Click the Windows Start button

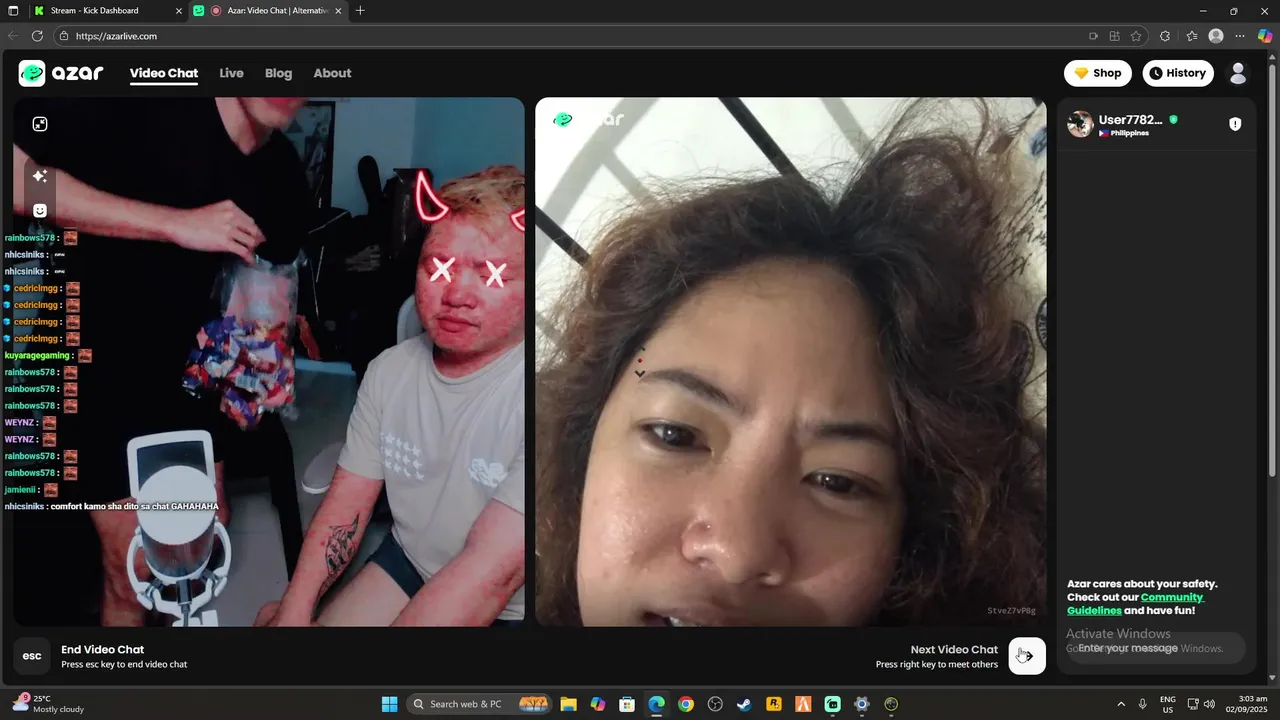pyautogui.click(x=389, y=704)
